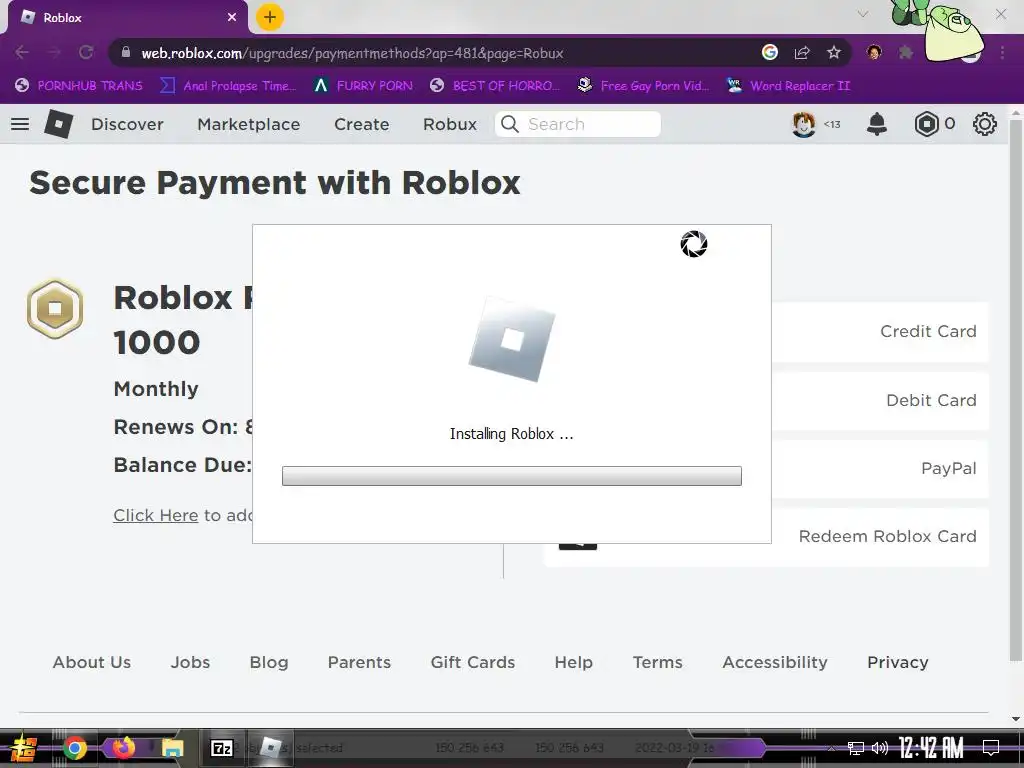Click the browser back arrow
Screen dimensions: 1024x768
(22, 52)
